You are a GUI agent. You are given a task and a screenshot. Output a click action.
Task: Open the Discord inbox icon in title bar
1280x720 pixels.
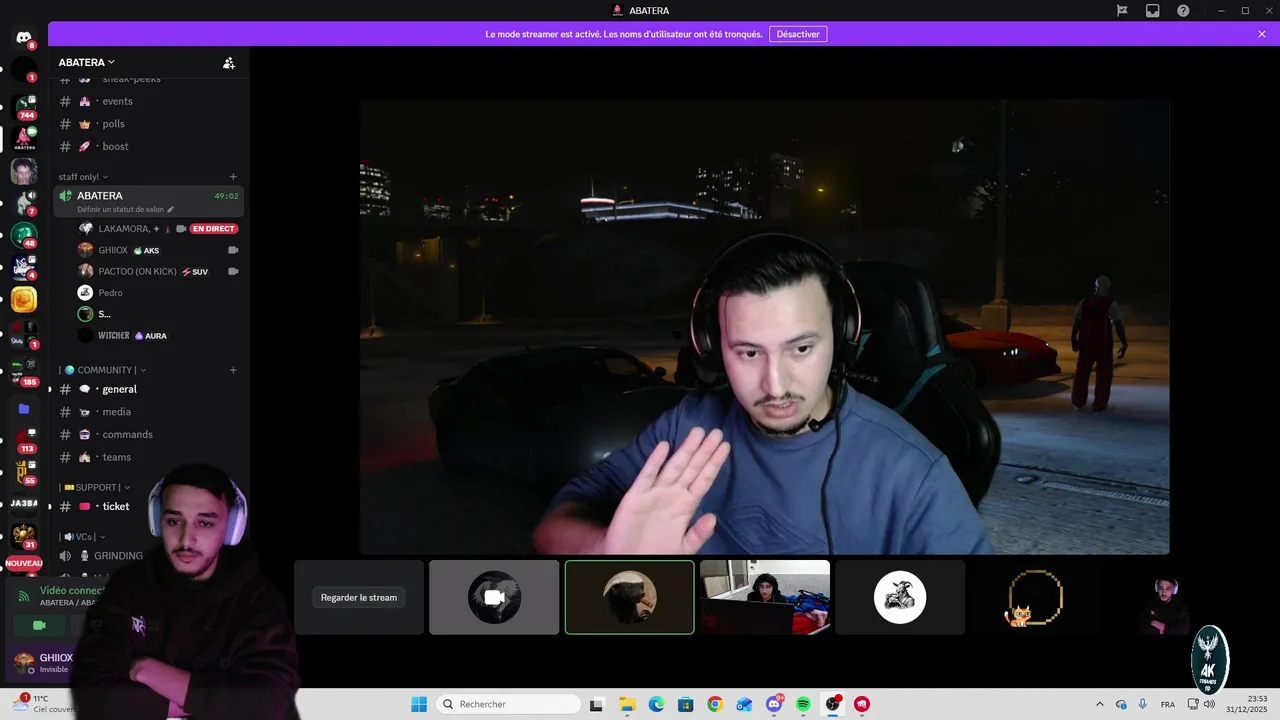[x=1152, y=10]
